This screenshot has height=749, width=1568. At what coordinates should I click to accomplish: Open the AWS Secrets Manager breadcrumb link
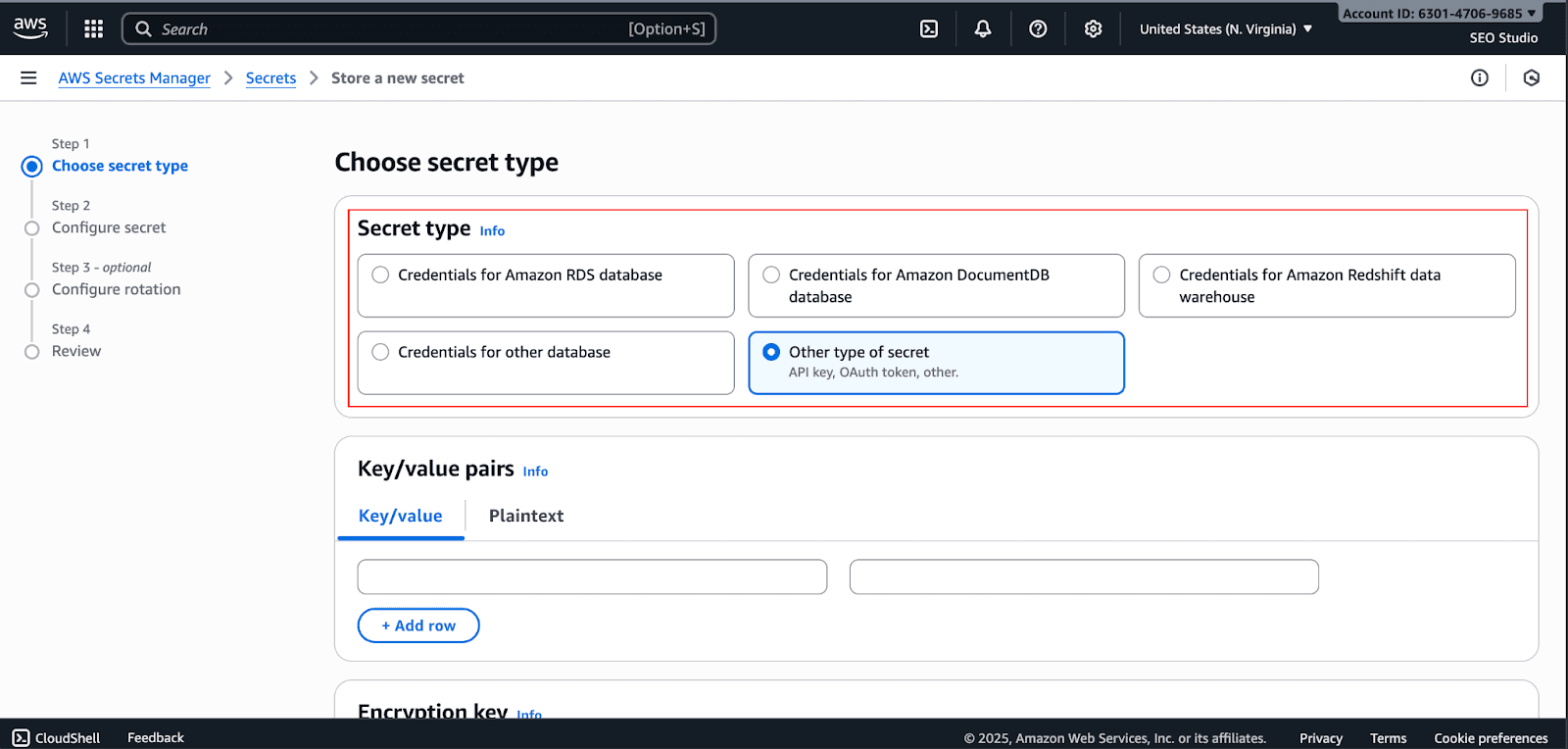coord(134,77)
